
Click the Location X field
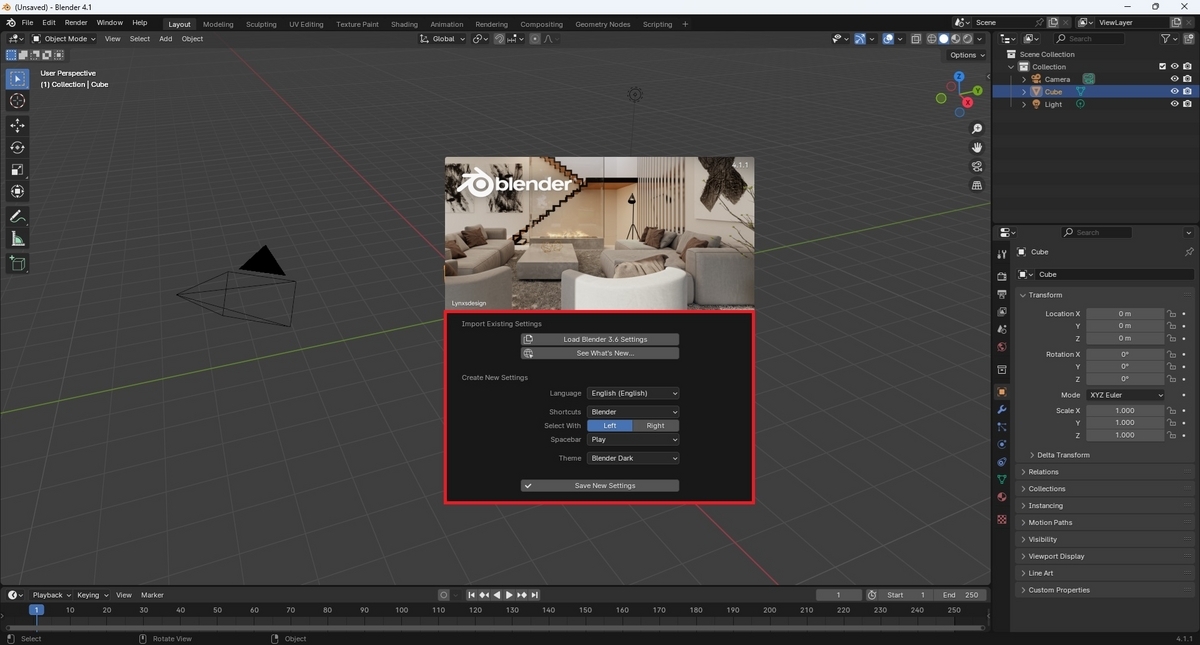(x=1125, y=314)
